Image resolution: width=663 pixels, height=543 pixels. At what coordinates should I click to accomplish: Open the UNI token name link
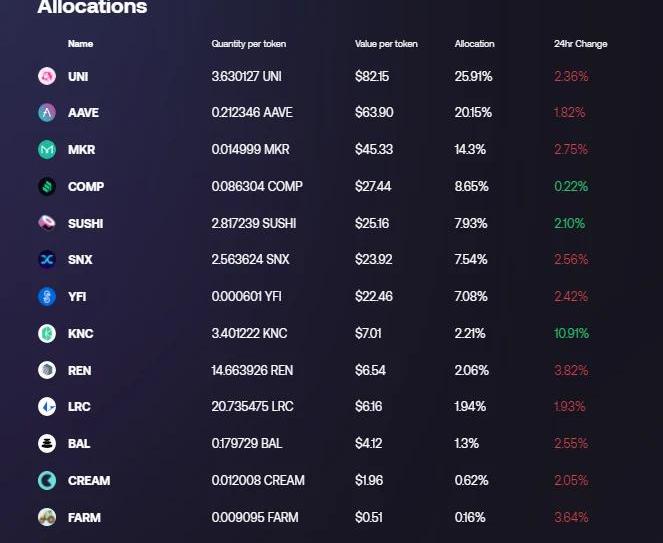click(78, 76)
